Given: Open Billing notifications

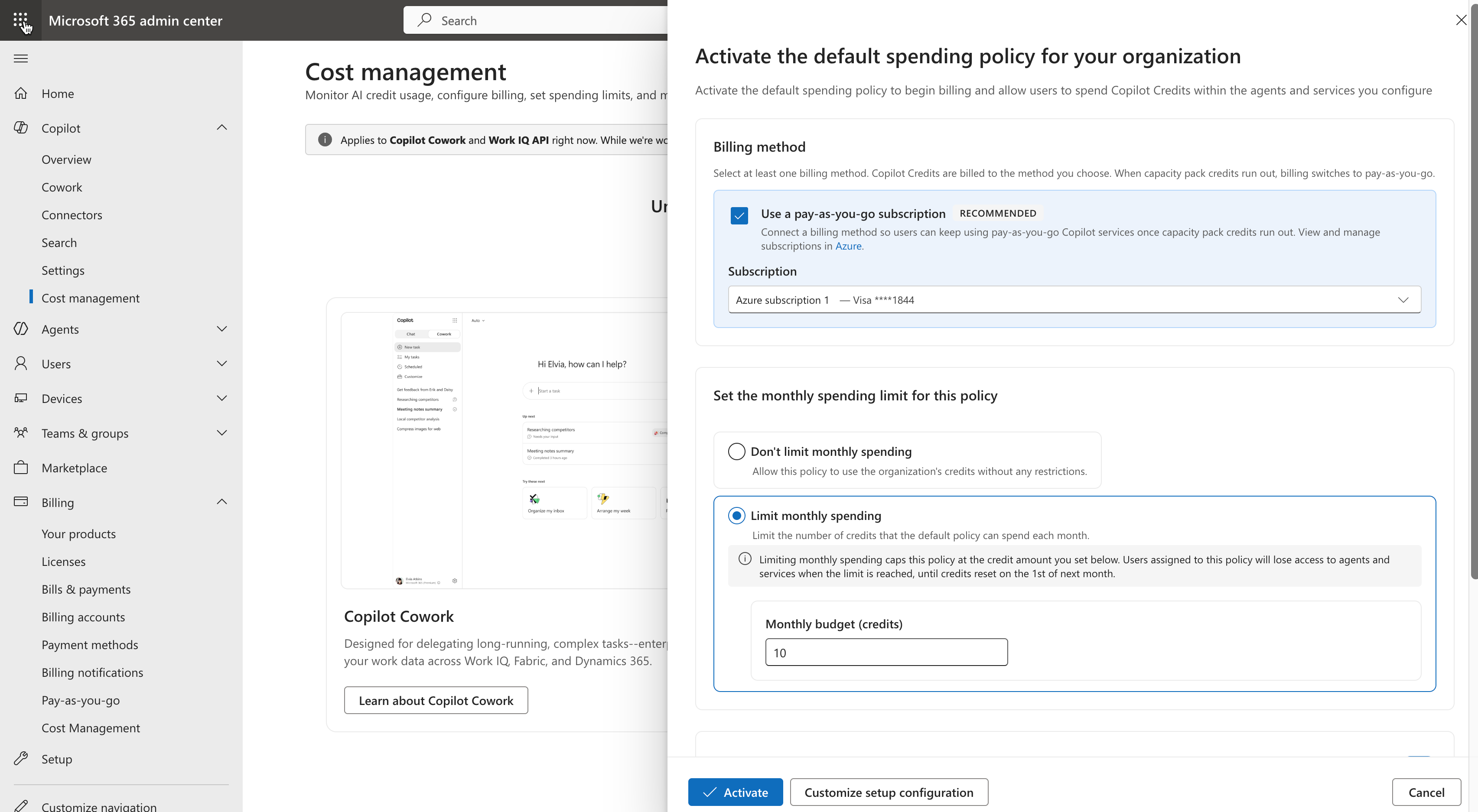Looking at the screenshot, I should pyautogui.click(x=92, y=672).
